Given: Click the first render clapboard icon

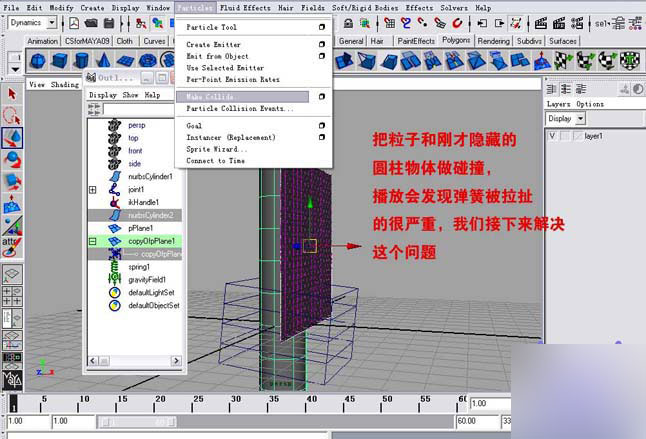Looking at the screenshot, I should click(541, 23).
